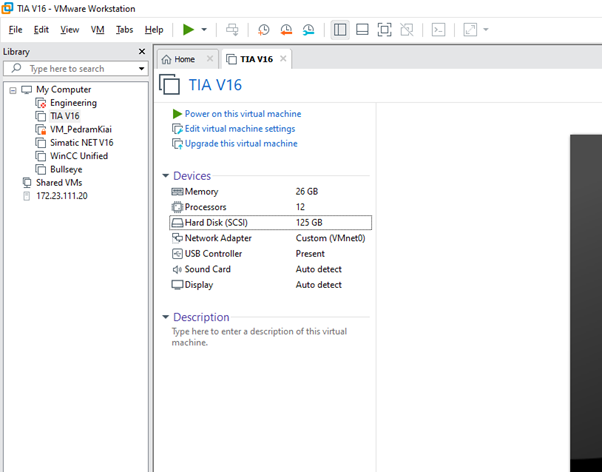Open the Help menu
This screenshot has height=472, width=602.
pyautogui.click(x=154, y=30)
